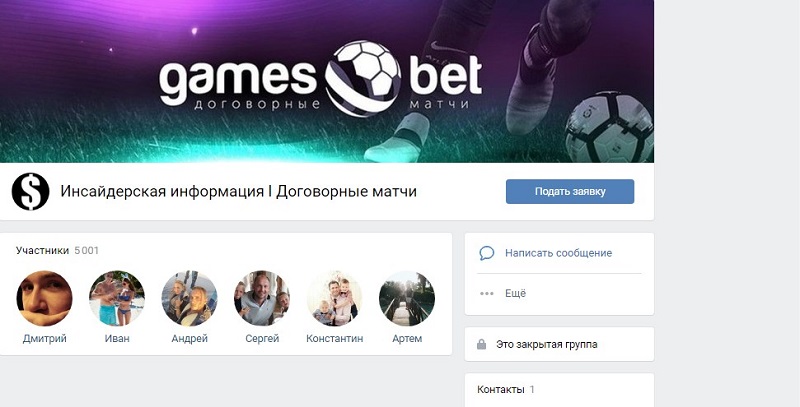
Task: Click the Подать заявку button
Action: click(570, 192)
